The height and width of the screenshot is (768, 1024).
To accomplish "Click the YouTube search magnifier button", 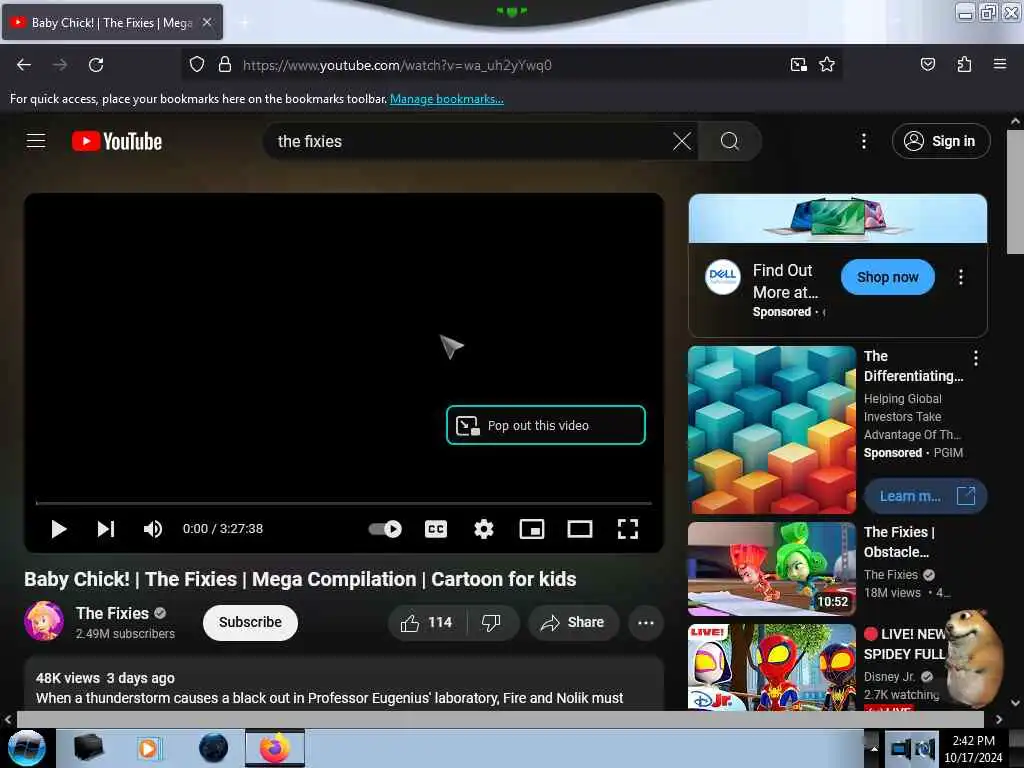I will pyautogui.click(x=729, y=141).
